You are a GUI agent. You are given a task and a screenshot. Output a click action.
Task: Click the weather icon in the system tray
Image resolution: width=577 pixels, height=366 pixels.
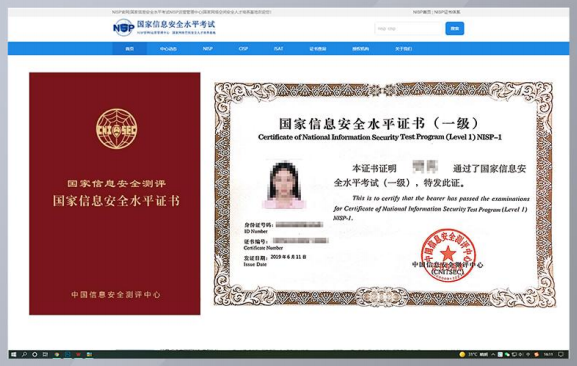tap(462, 355)
